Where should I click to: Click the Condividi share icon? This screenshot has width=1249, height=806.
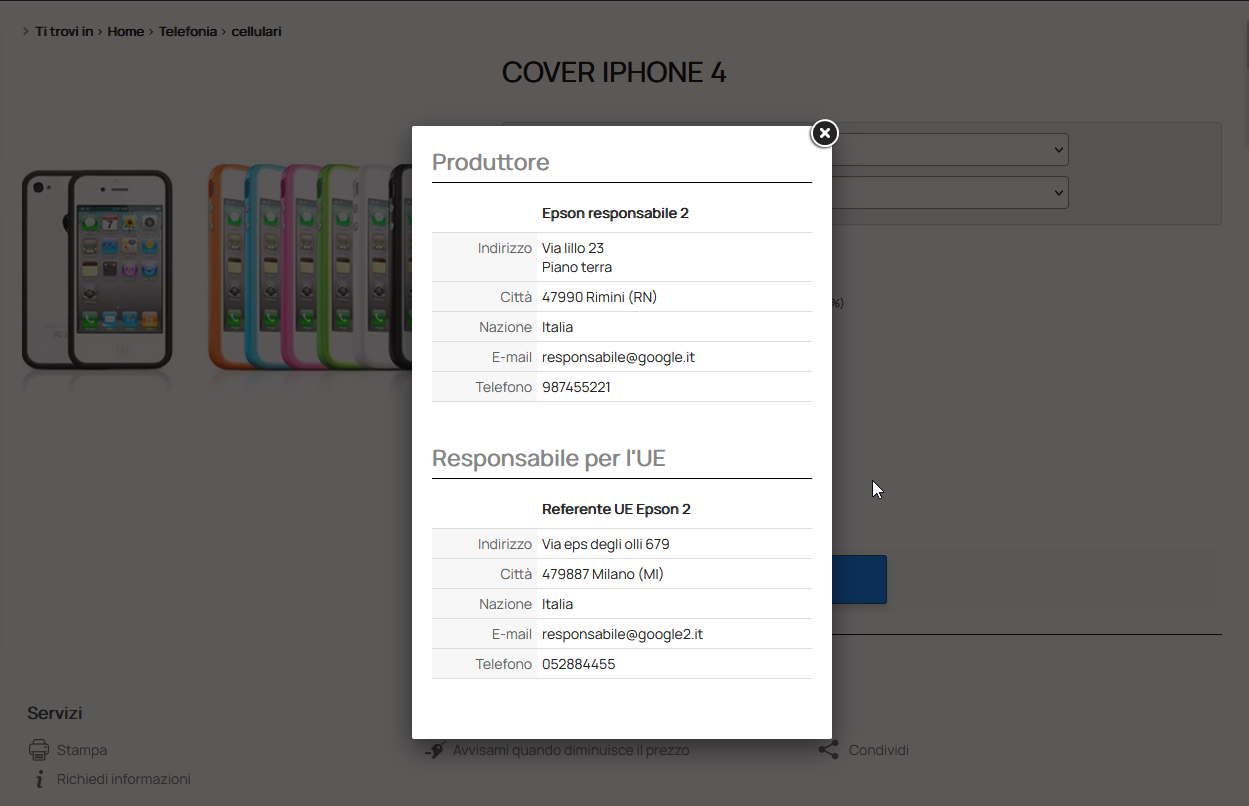[x=828, y=750]
